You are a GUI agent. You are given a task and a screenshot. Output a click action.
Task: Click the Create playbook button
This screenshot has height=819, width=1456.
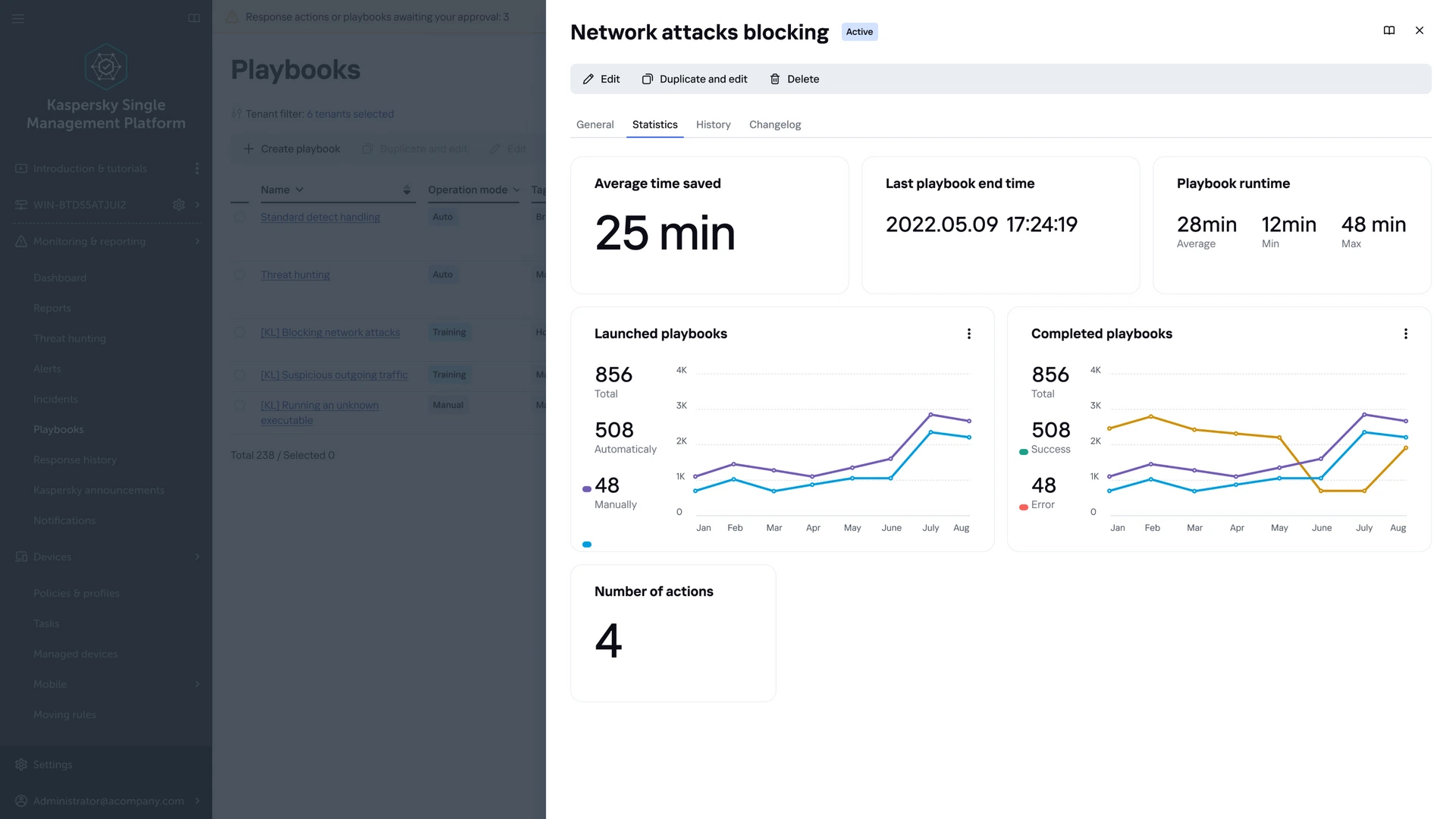click(292, 149)
